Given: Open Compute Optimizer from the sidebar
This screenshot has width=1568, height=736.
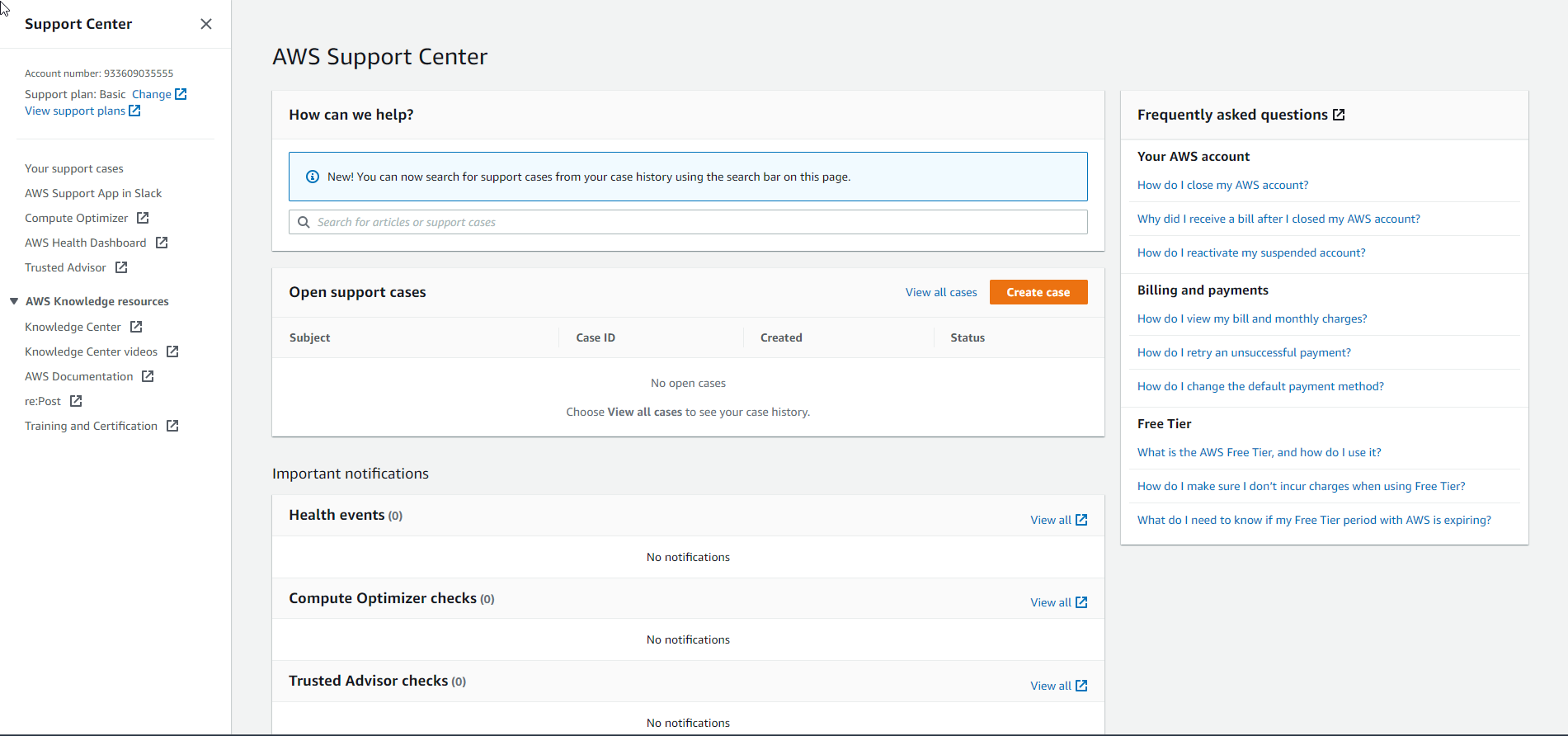Looking at the screenshot, I should [77, 218].
